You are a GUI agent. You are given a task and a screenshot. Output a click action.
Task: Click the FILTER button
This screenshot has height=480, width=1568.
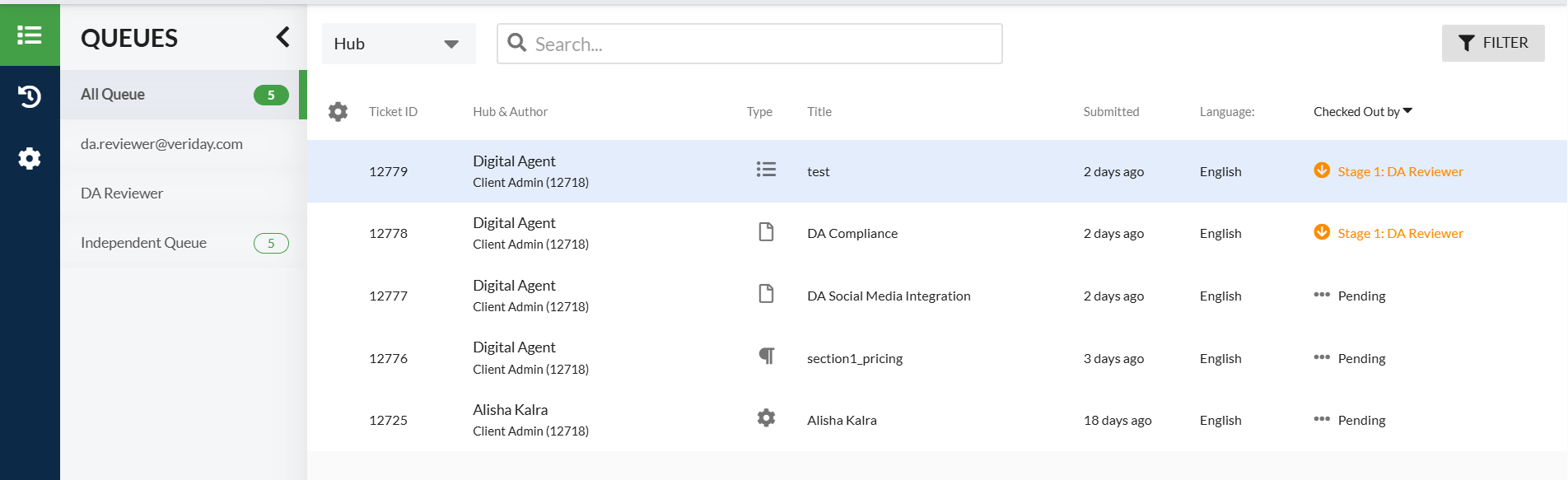[x=1492, y=43]
